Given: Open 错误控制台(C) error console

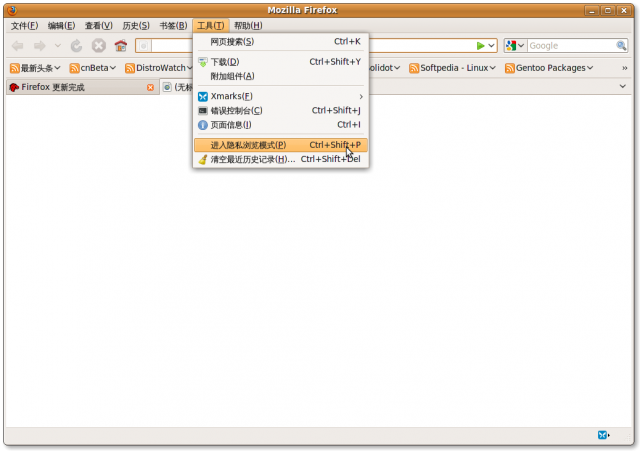Looking at the screenshot, I should coord(281,111).
